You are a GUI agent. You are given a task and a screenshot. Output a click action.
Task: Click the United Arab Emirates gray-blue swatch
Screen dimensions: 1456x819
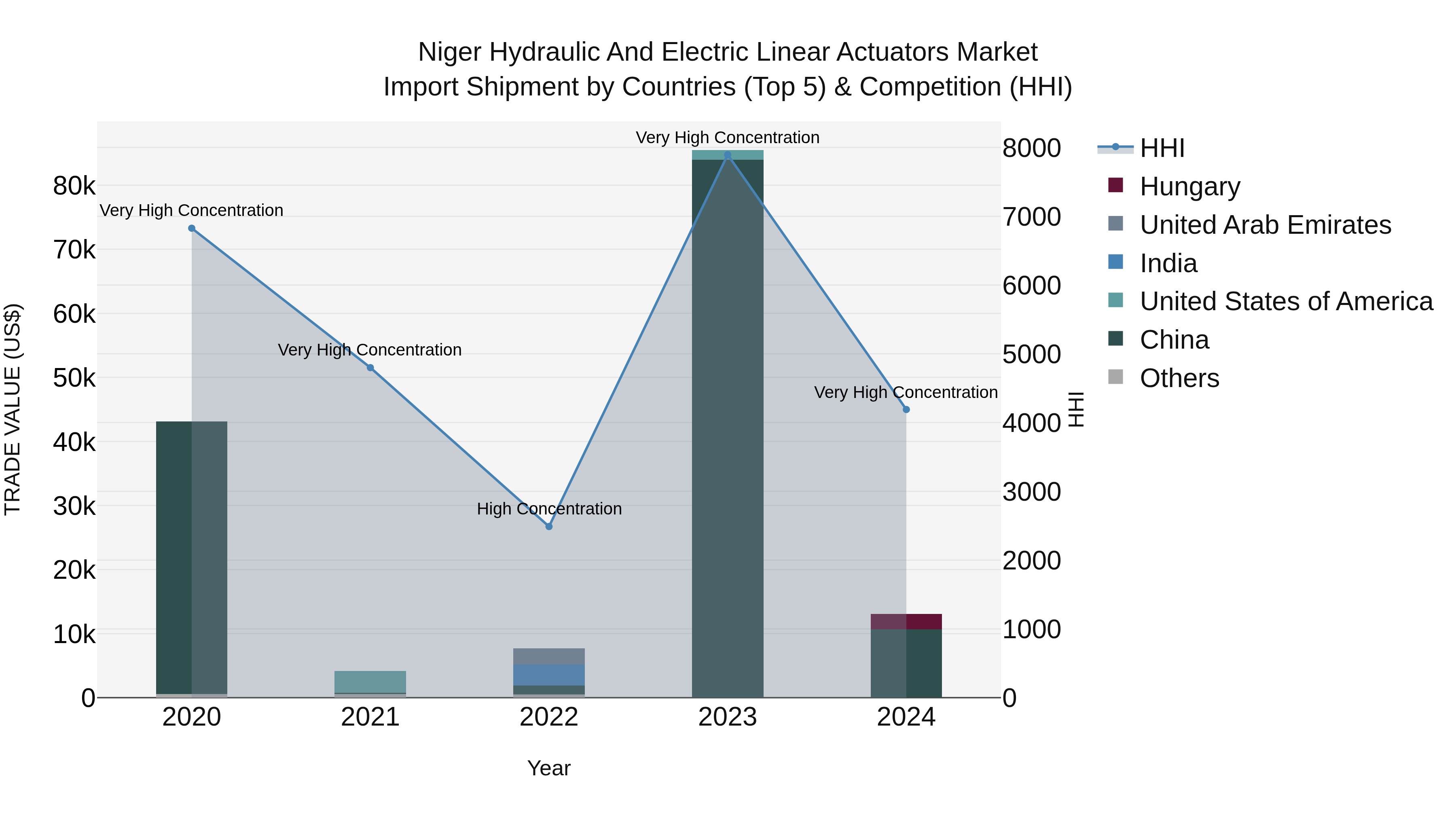pyautogui.click(x=1116, y=223)
